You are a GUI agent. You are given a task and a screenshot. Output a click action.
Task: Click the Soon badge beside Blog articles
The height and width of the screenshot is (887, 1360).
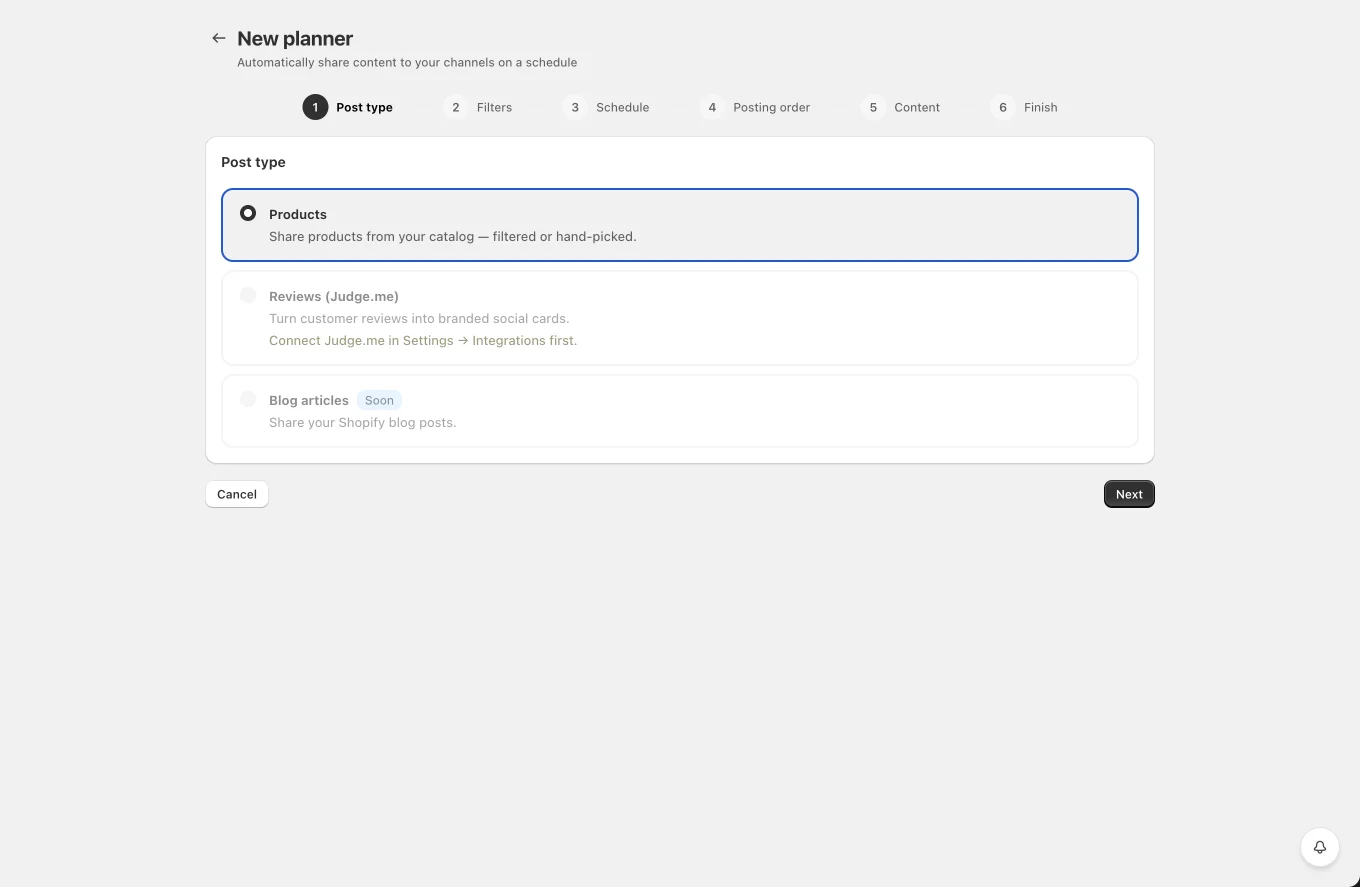pyautogui.click(x=379, y=400)
